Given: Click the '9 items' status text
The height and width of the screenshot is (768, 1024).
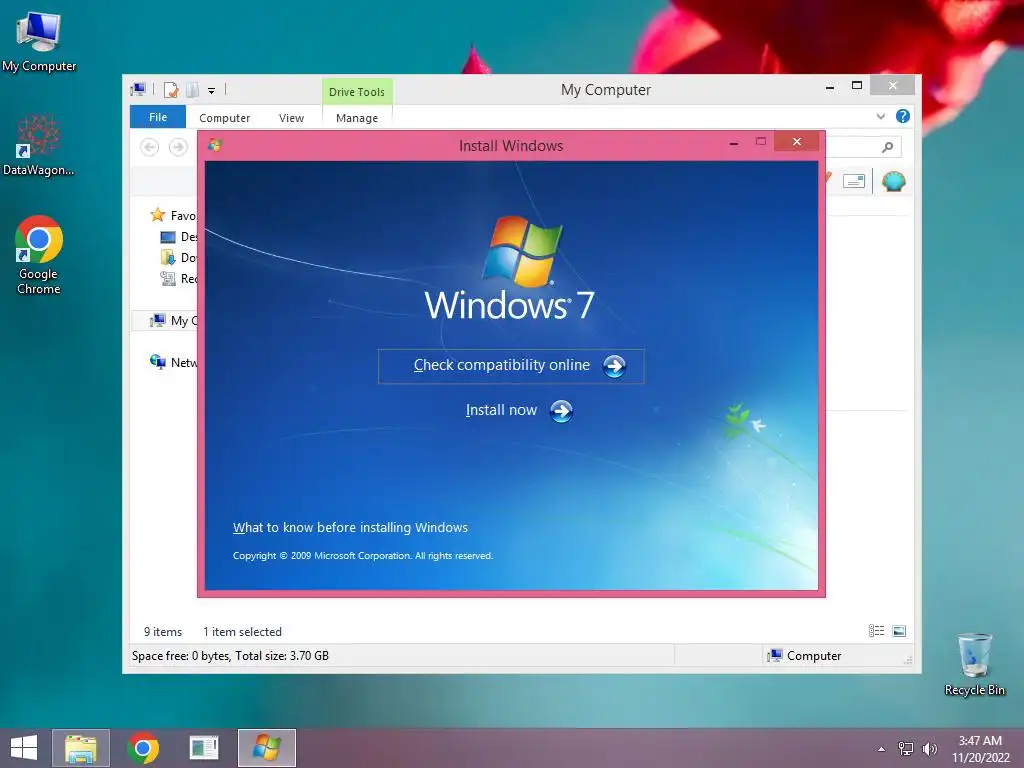Looking at the screenshot, I should click(x=163, y=632).
